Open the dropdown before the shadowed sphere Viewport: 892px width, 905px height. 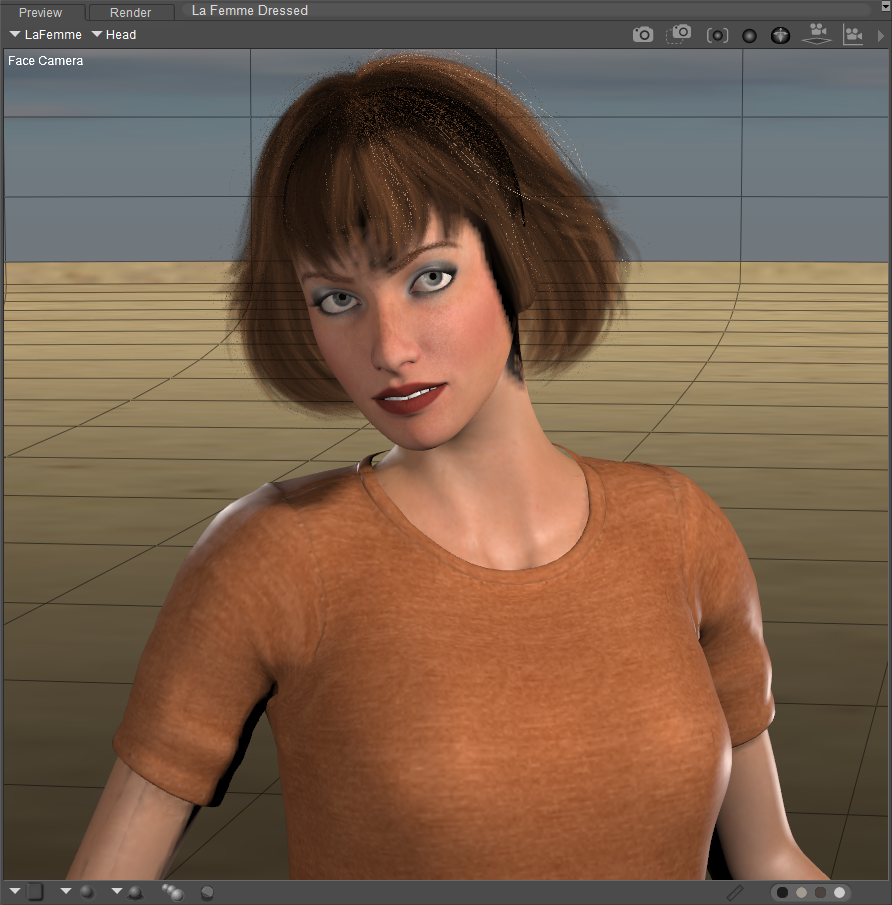117,891
